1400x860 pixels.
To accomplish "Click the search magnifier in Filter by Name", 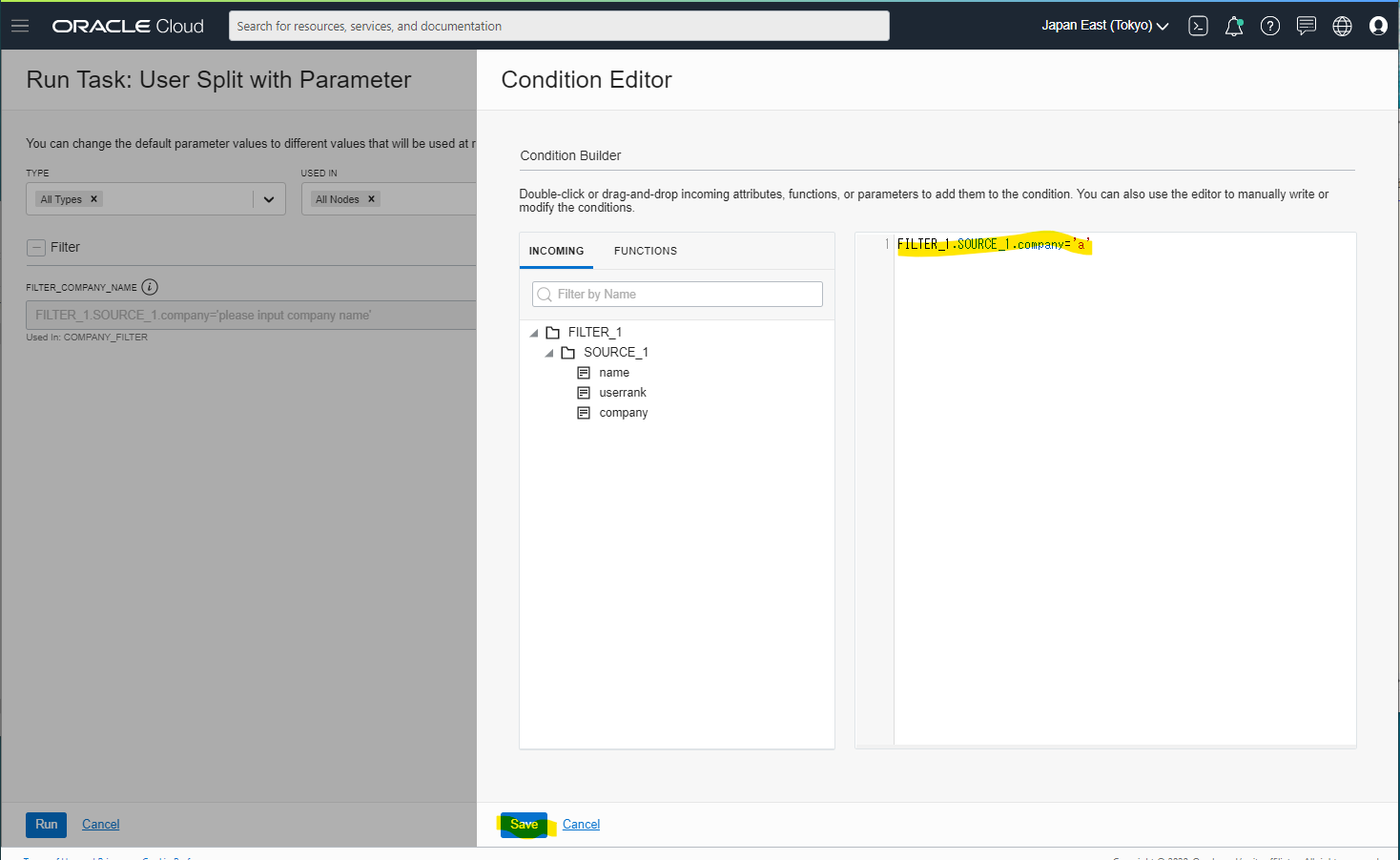I will [545, 295].
